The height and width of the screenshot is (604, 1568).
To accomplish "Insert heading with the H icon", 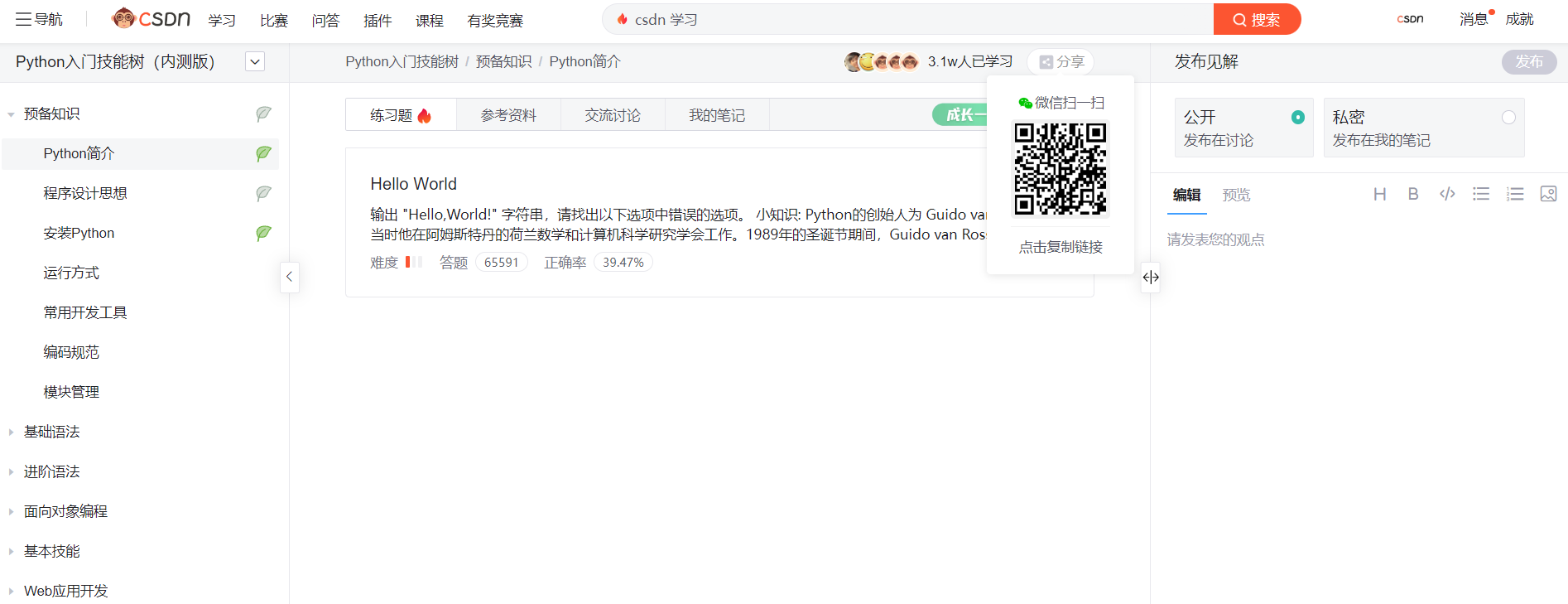I will click(x=1379, y=194).
